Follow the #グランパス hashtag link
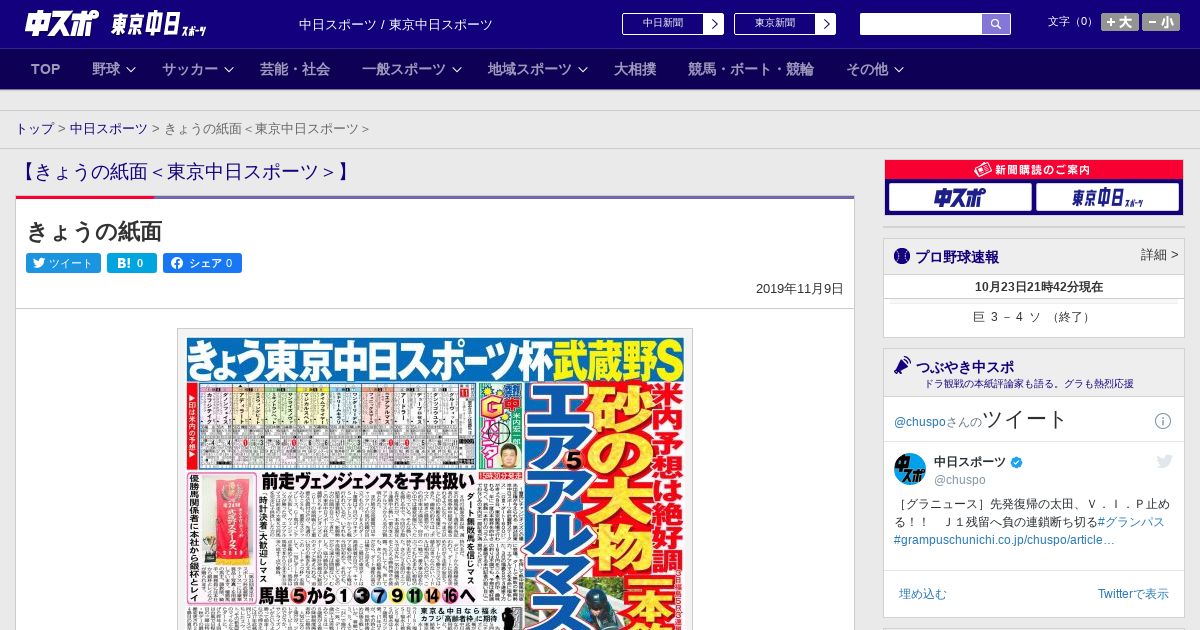The width and height of the screenshot is (1200, 630). (1131, 522)
